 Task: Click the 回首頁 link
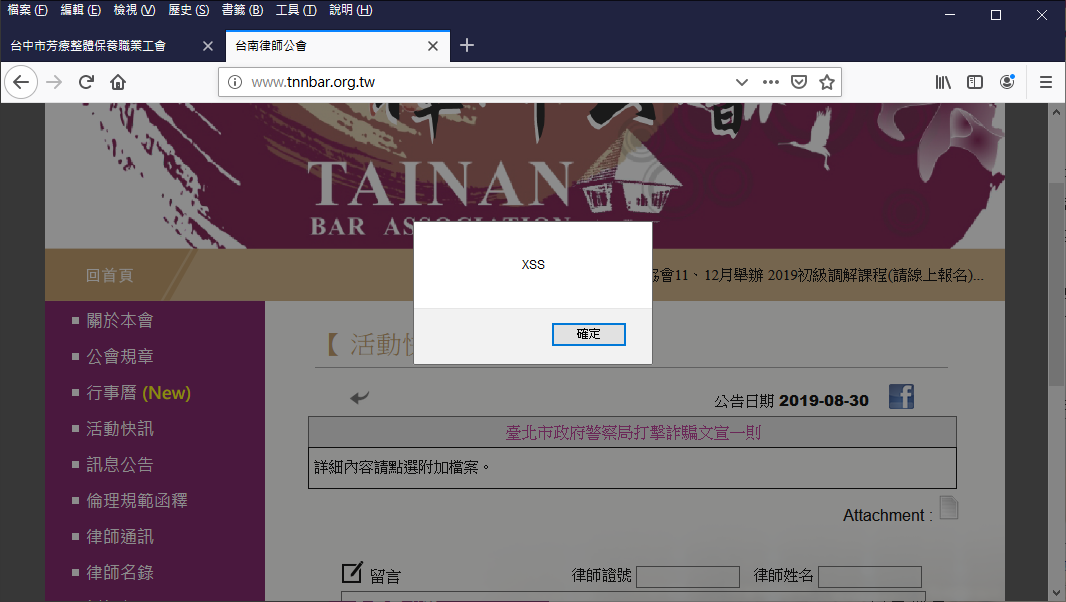pos(109,275)
